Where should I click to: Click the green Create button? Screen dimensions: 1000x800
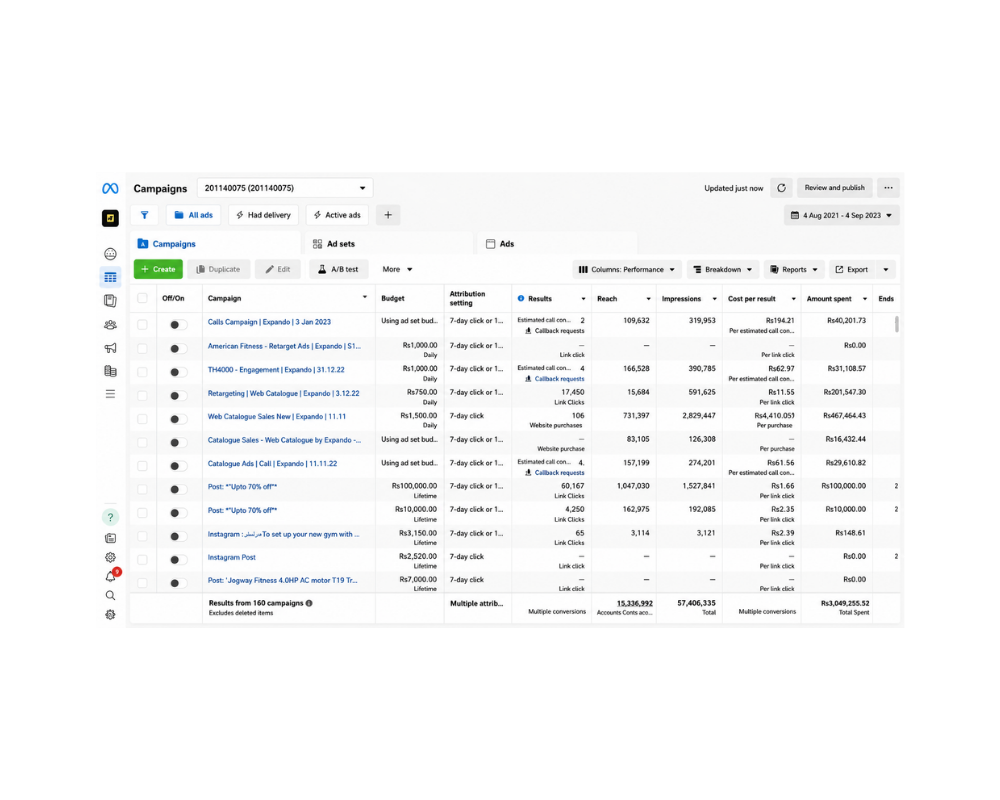point(158,269)
